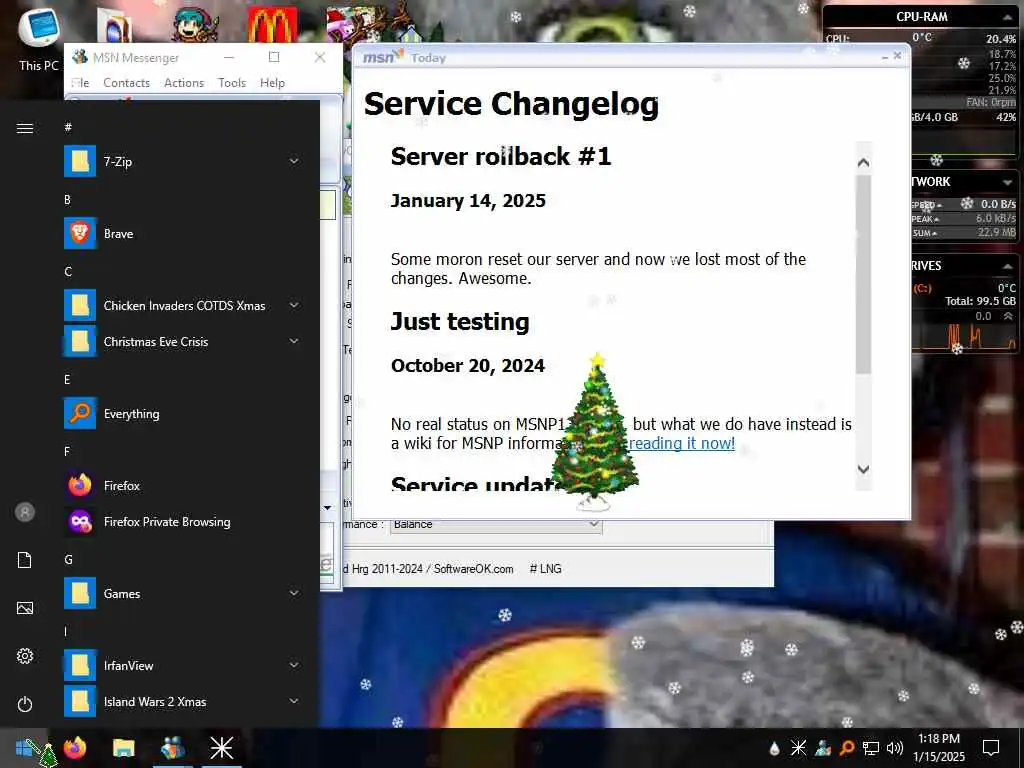Image resolution: width=1024 pixels, height=768 pixels.
Task: Open the volume control in the tray
Action: 895,748
